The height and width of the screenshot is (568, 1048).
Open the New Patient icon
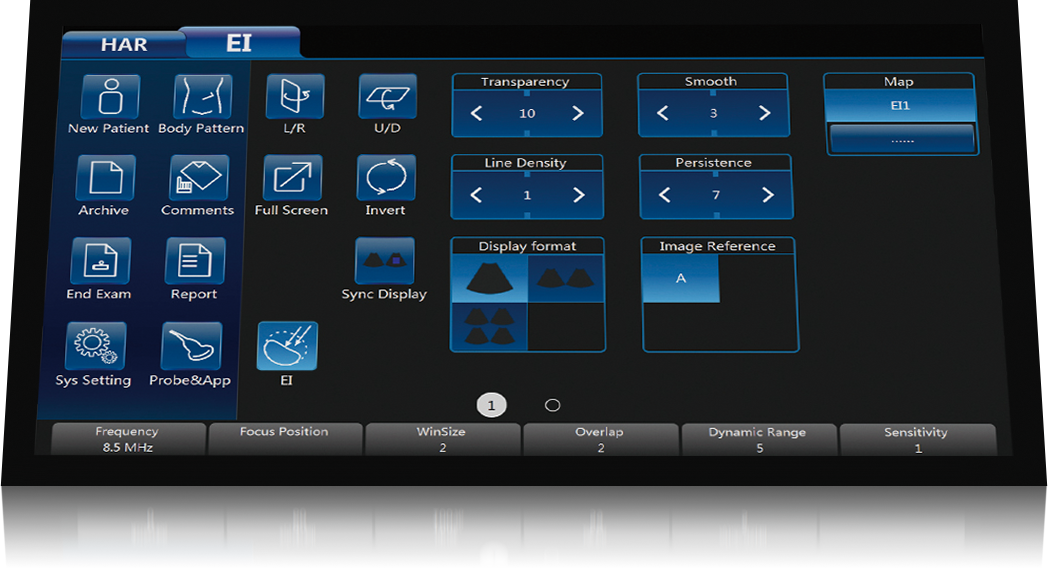tap(108, 98)
